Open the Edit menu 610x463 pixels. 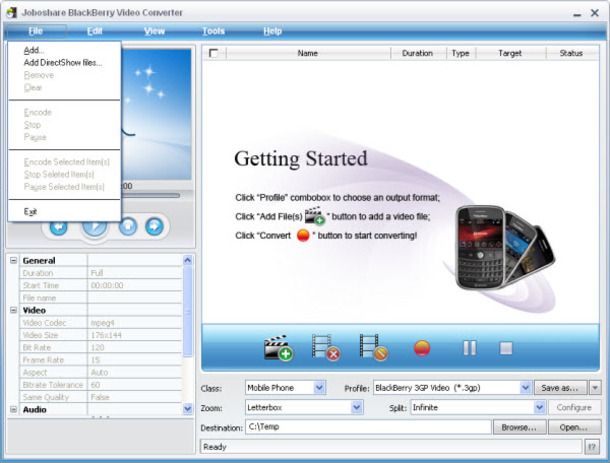(95, 31)
